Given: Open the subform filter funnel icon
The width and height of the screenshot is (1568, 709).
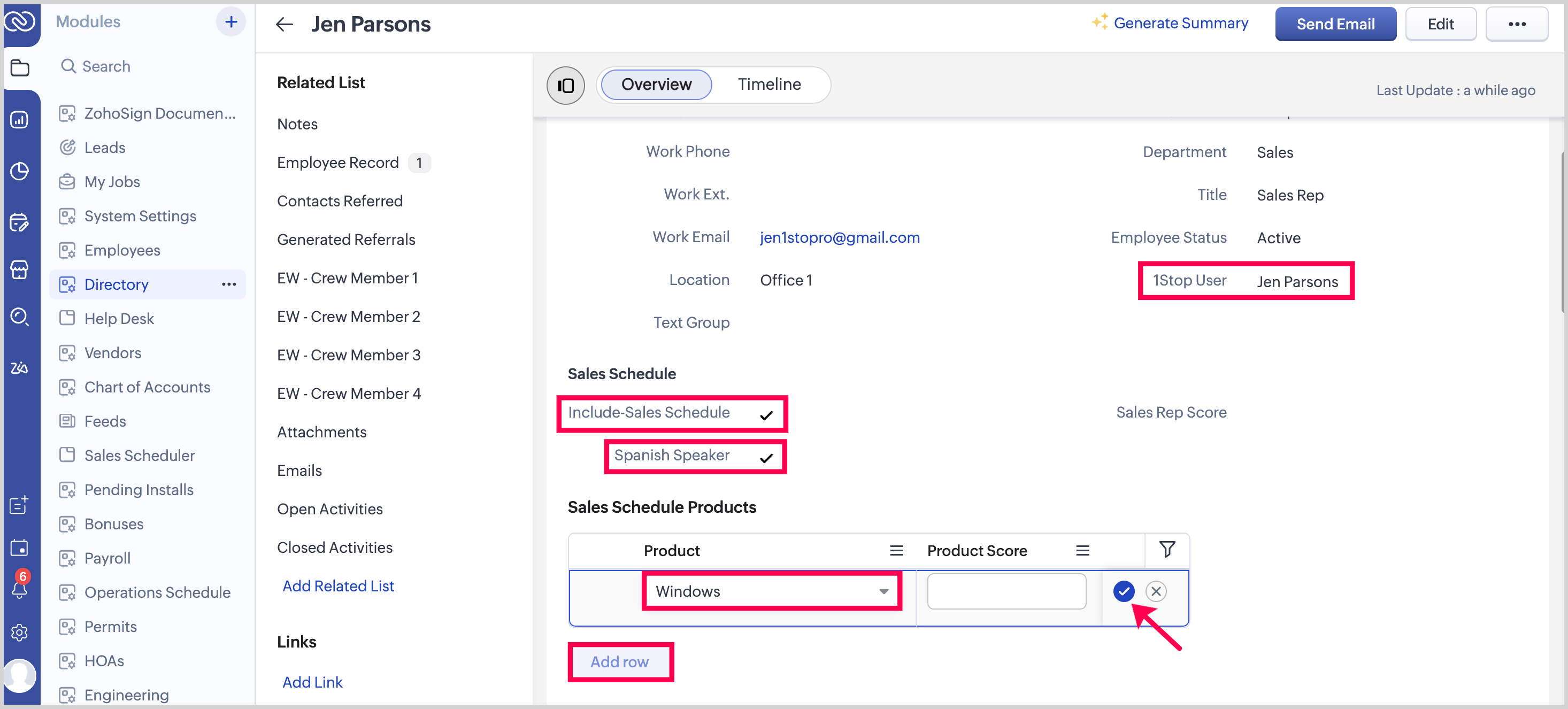Looking at the screenshot, I should point(1166,550).
